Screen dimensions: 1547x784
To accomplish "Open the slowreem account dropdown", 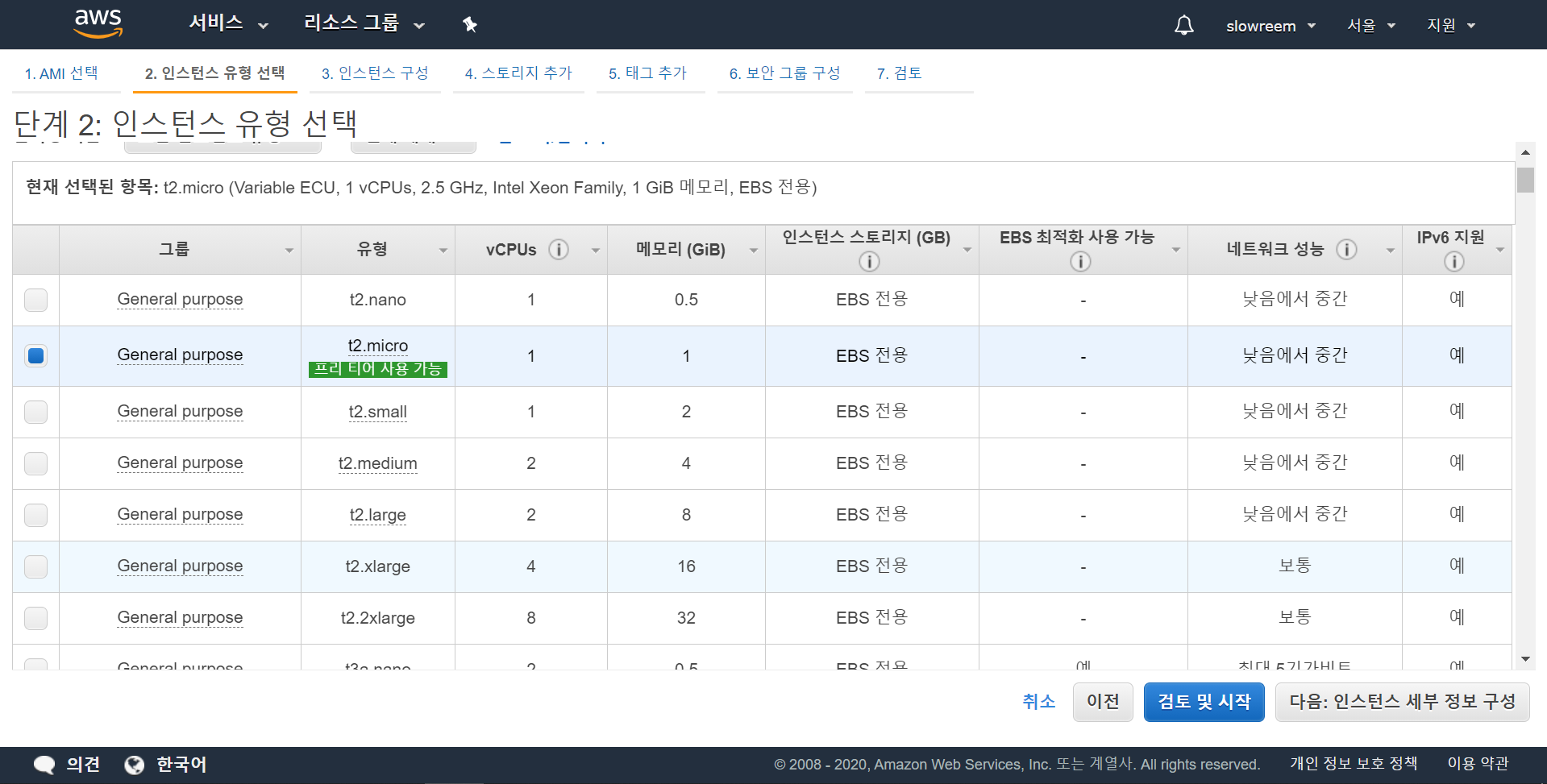I will 1270,26.
